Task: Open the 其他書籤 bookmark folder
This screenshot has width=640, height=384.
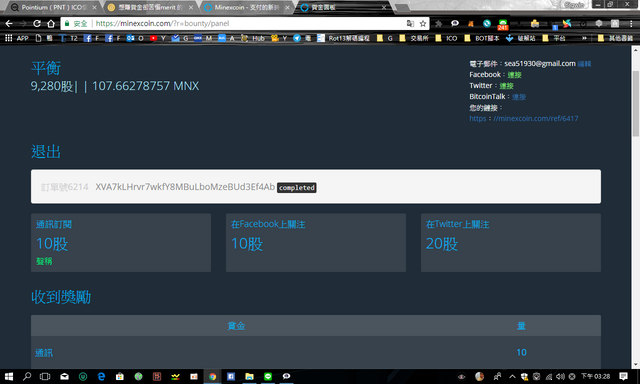Action: click(x=616, y=38)
